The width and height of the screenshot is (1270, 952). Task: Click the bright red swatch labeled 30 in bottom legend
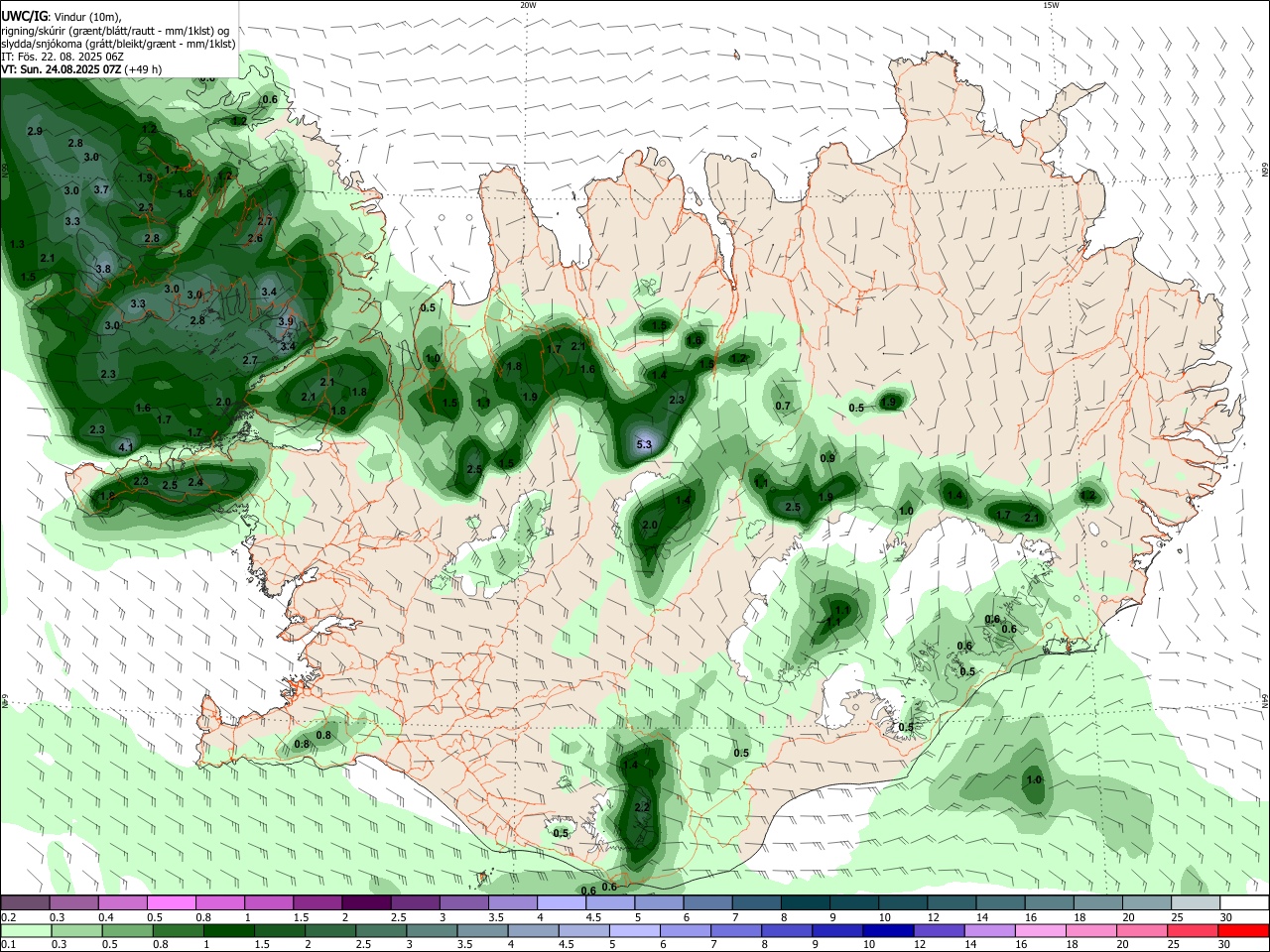click(1243, 930)
